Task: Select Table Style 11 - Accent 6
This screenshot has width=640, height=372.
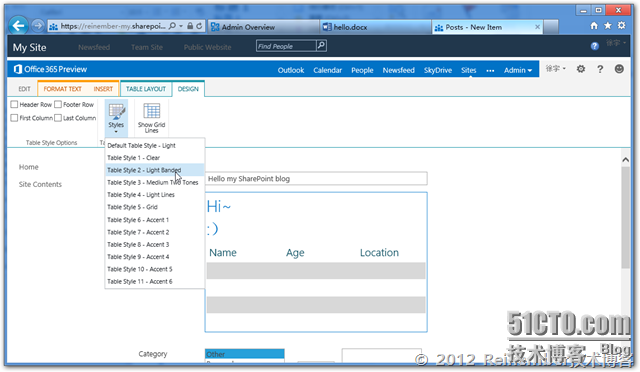Action: (155, 281)
